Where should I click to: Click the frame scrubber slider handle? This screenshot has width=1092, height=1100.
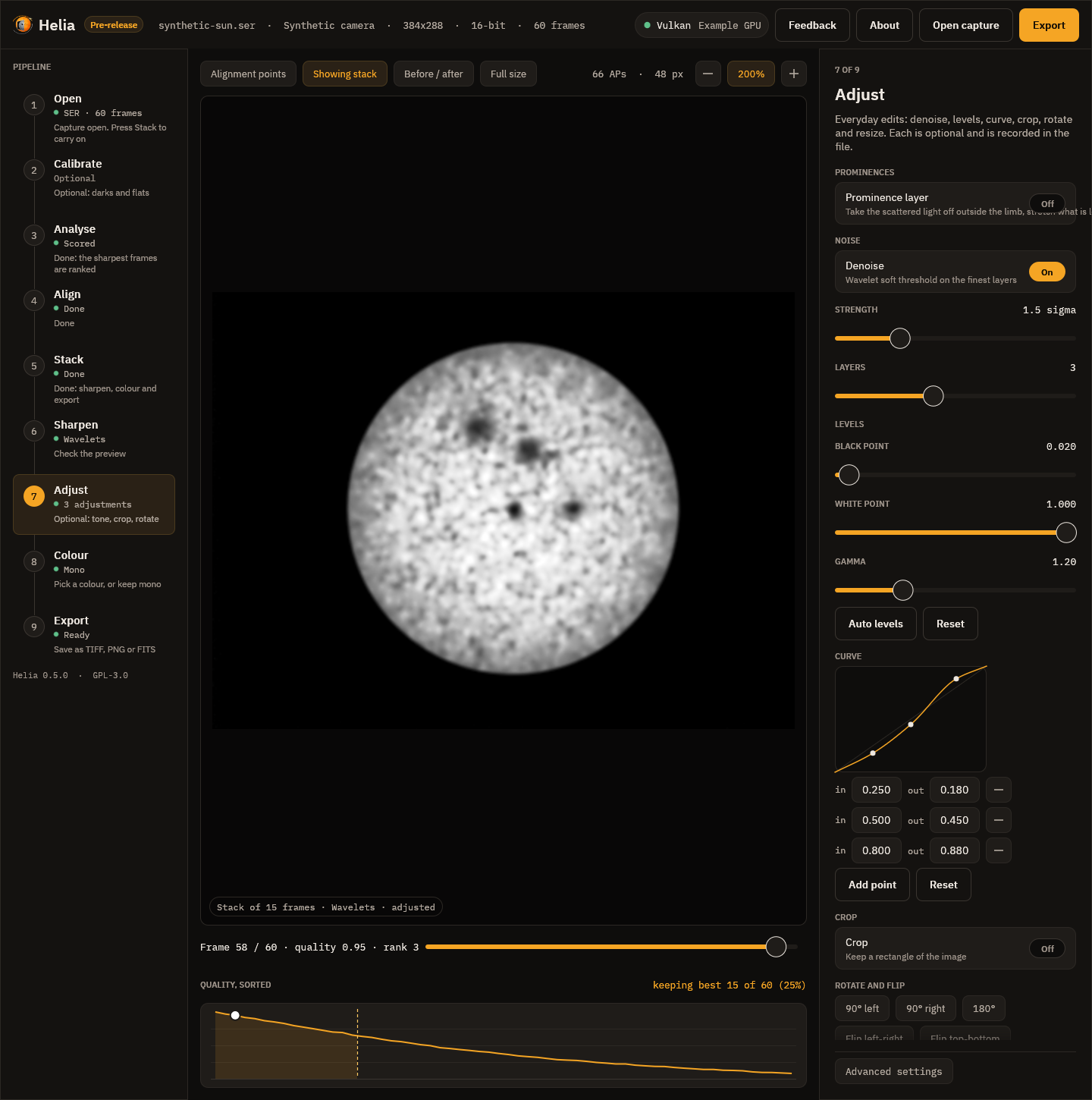[x=776, y=947]
